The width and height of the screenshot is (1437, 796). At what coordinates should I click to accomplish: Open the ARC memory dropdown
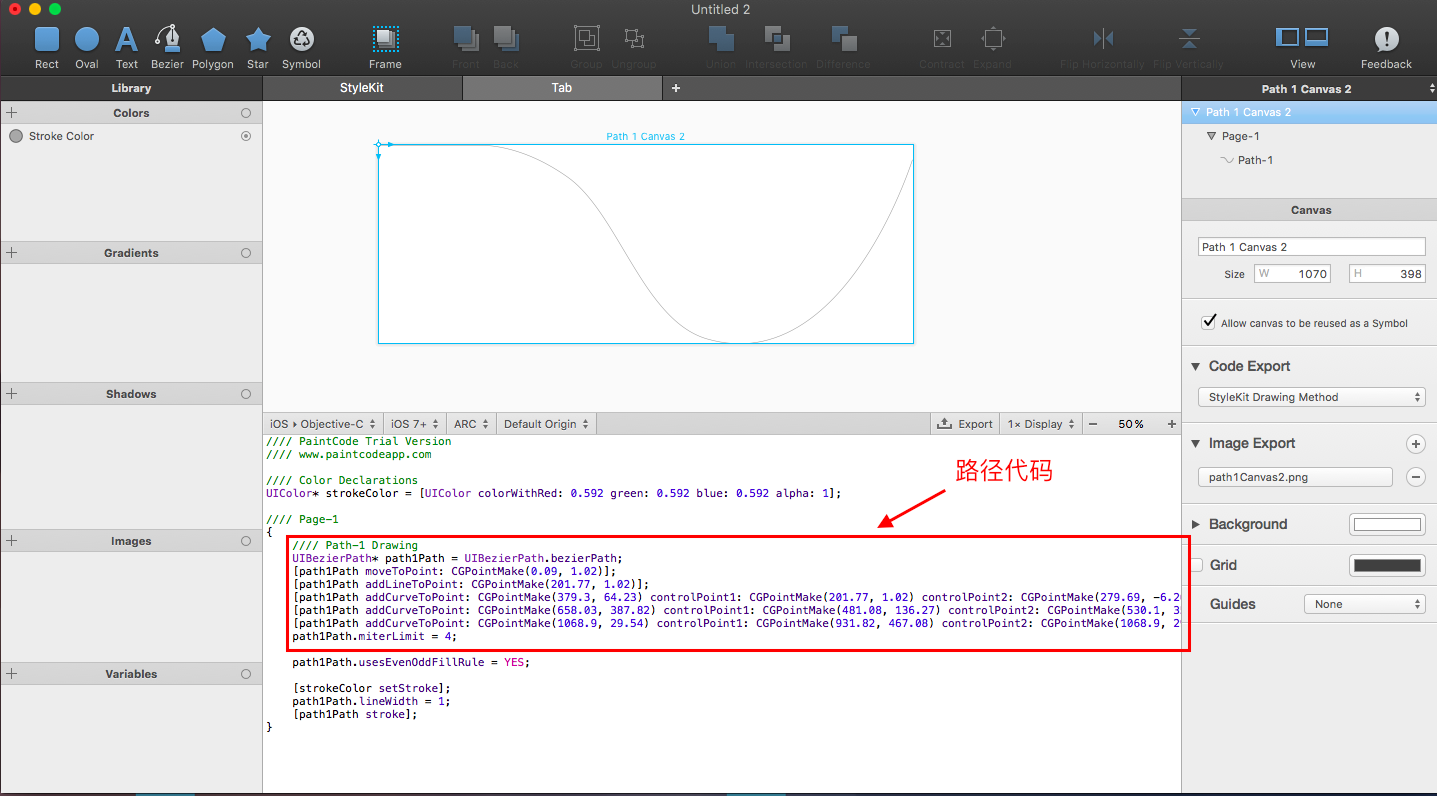click(x=471, y=424)
